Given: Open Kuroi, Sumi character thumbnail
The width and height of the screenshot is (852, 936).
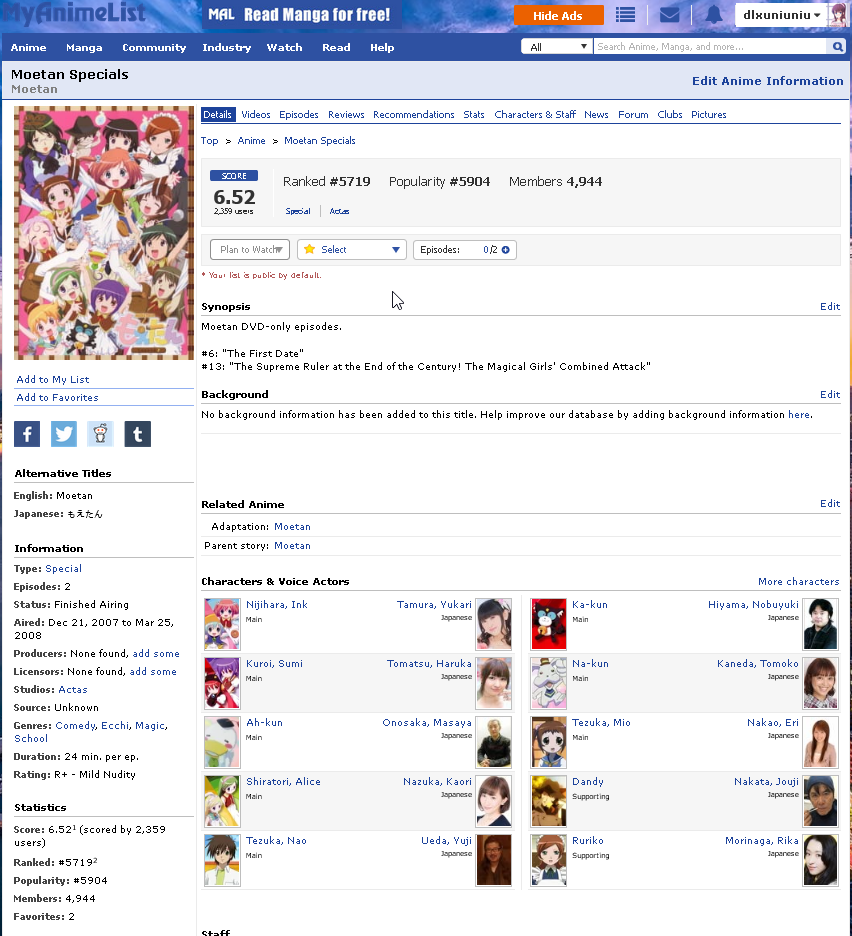Looking at the screenshot, I should click(222, 683).
